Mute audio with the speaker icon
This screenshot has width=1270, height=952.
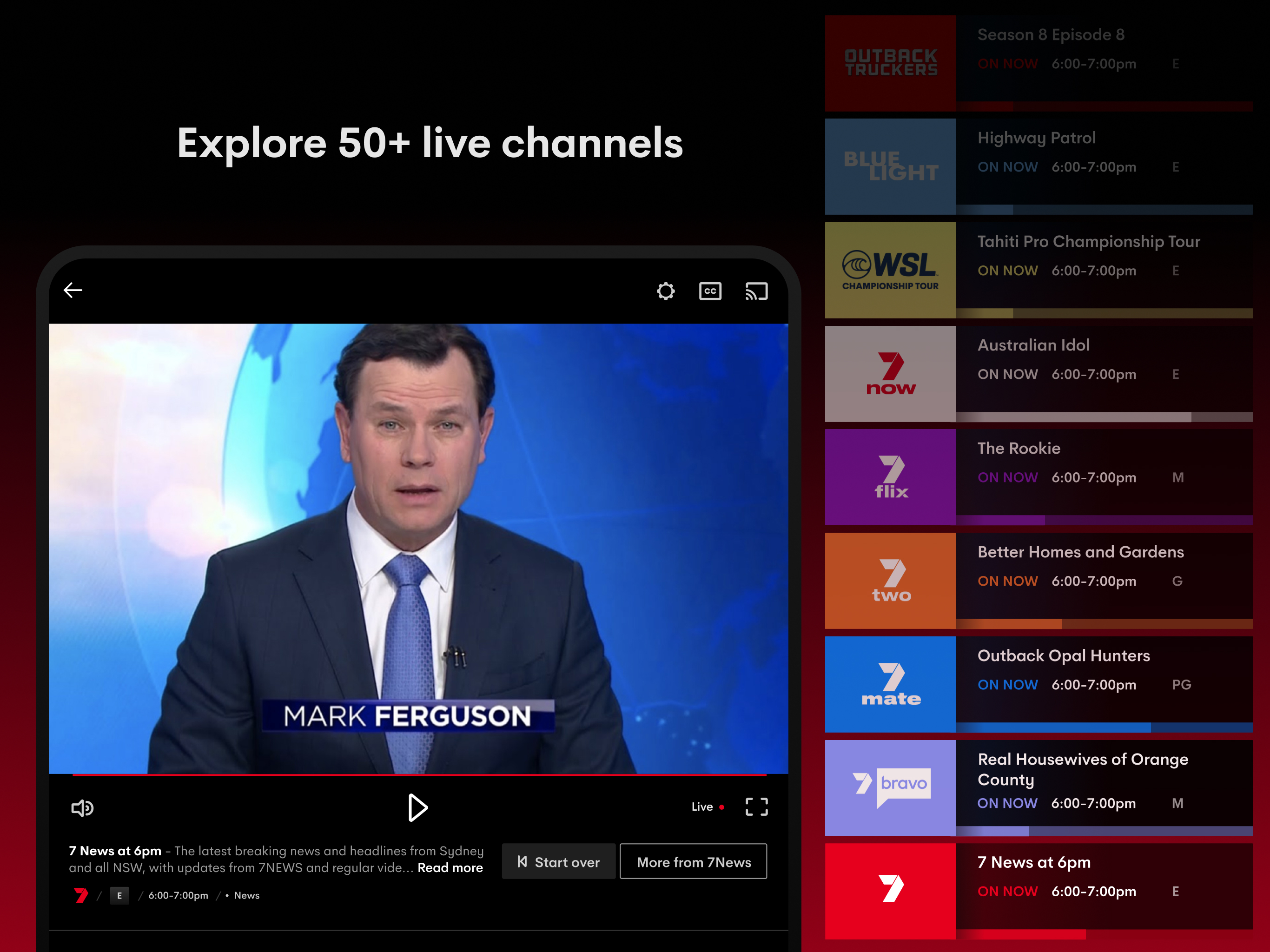point(82,808)
